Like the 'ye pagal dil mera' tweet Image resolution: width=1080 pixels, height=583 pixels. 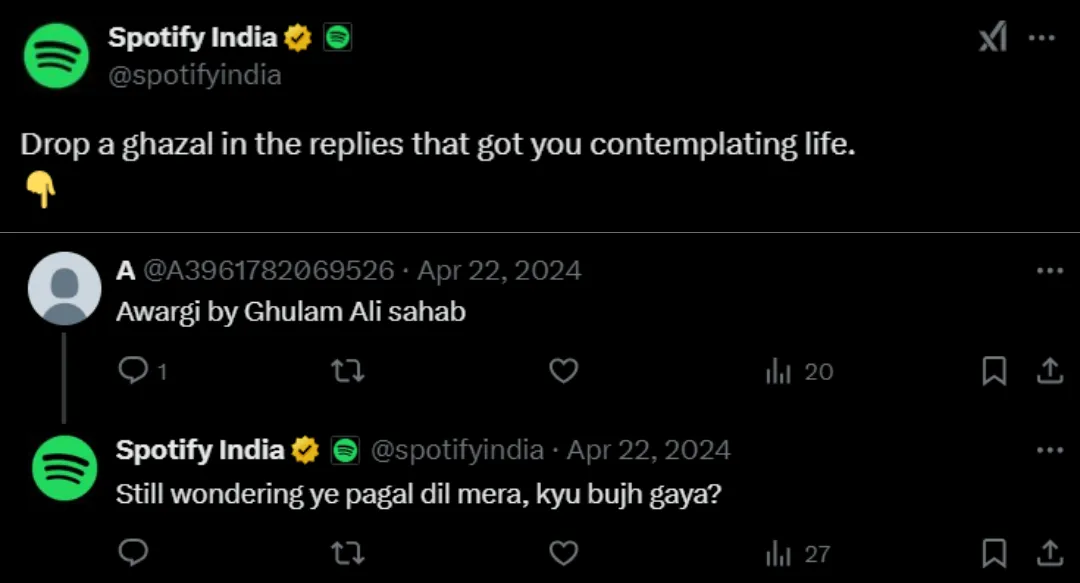(563, 553)
